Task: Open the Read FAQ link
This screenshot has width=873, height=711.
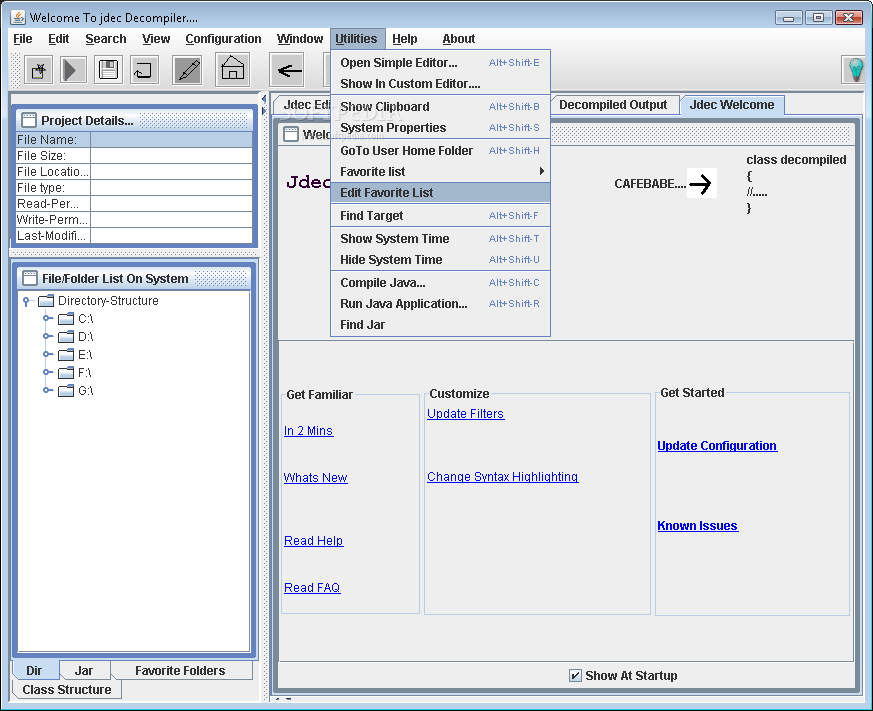Action: [x=312, y=588]
